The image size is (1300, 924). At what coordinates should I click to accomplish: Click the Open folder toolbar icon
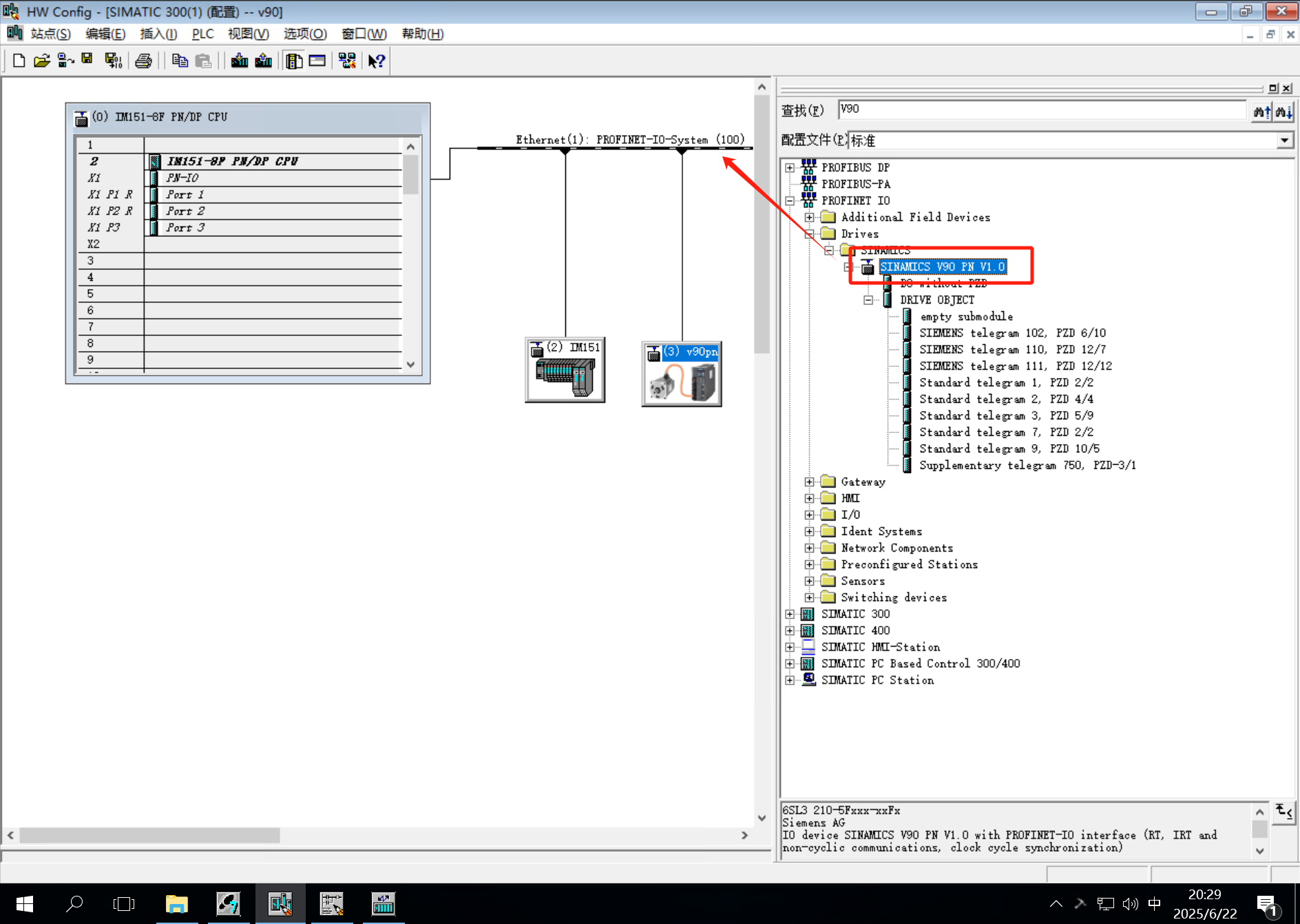(x=42, y=61)
